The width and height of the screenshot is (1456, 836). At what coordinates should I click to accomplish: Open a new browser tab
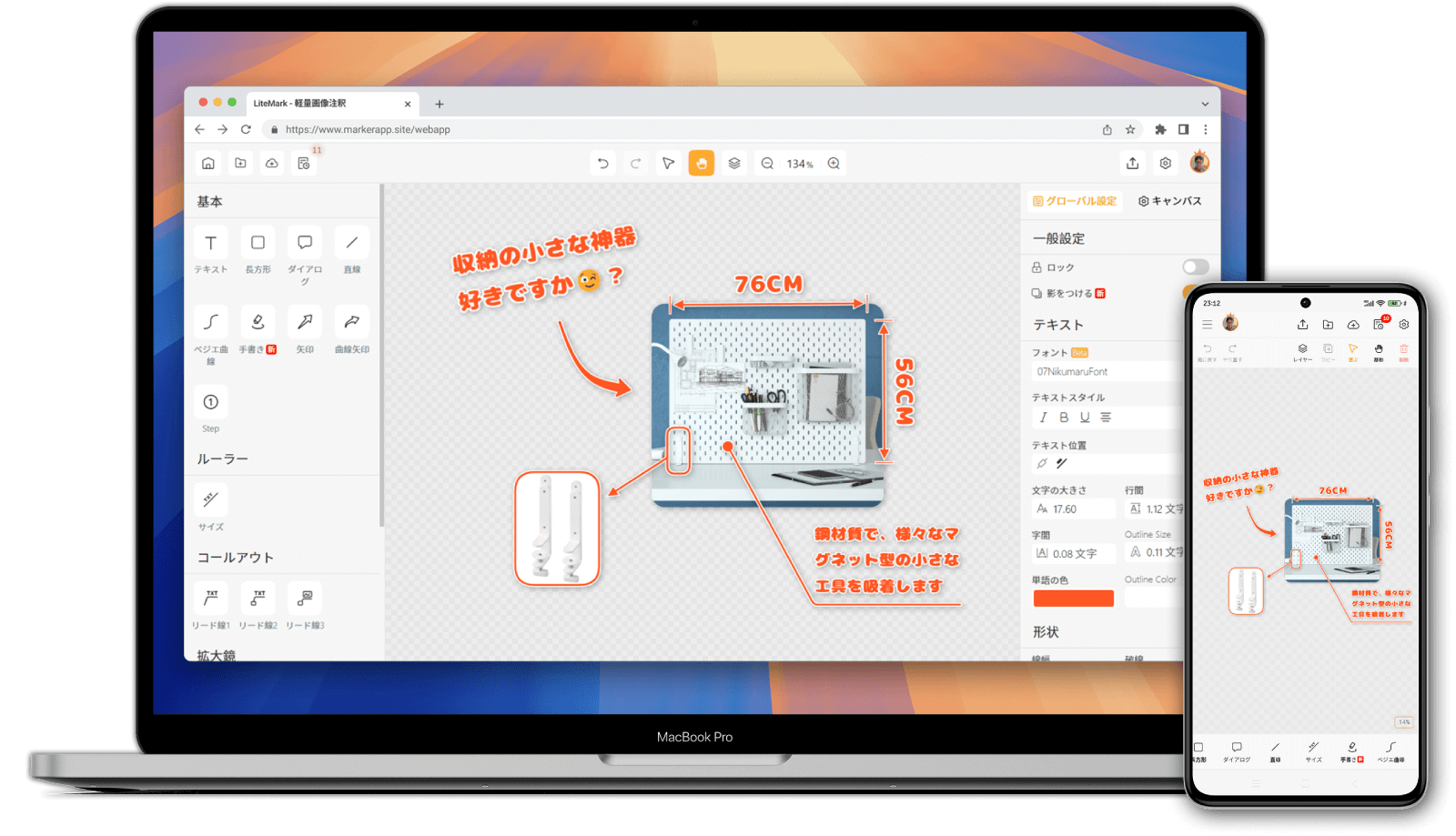[439, 104]
